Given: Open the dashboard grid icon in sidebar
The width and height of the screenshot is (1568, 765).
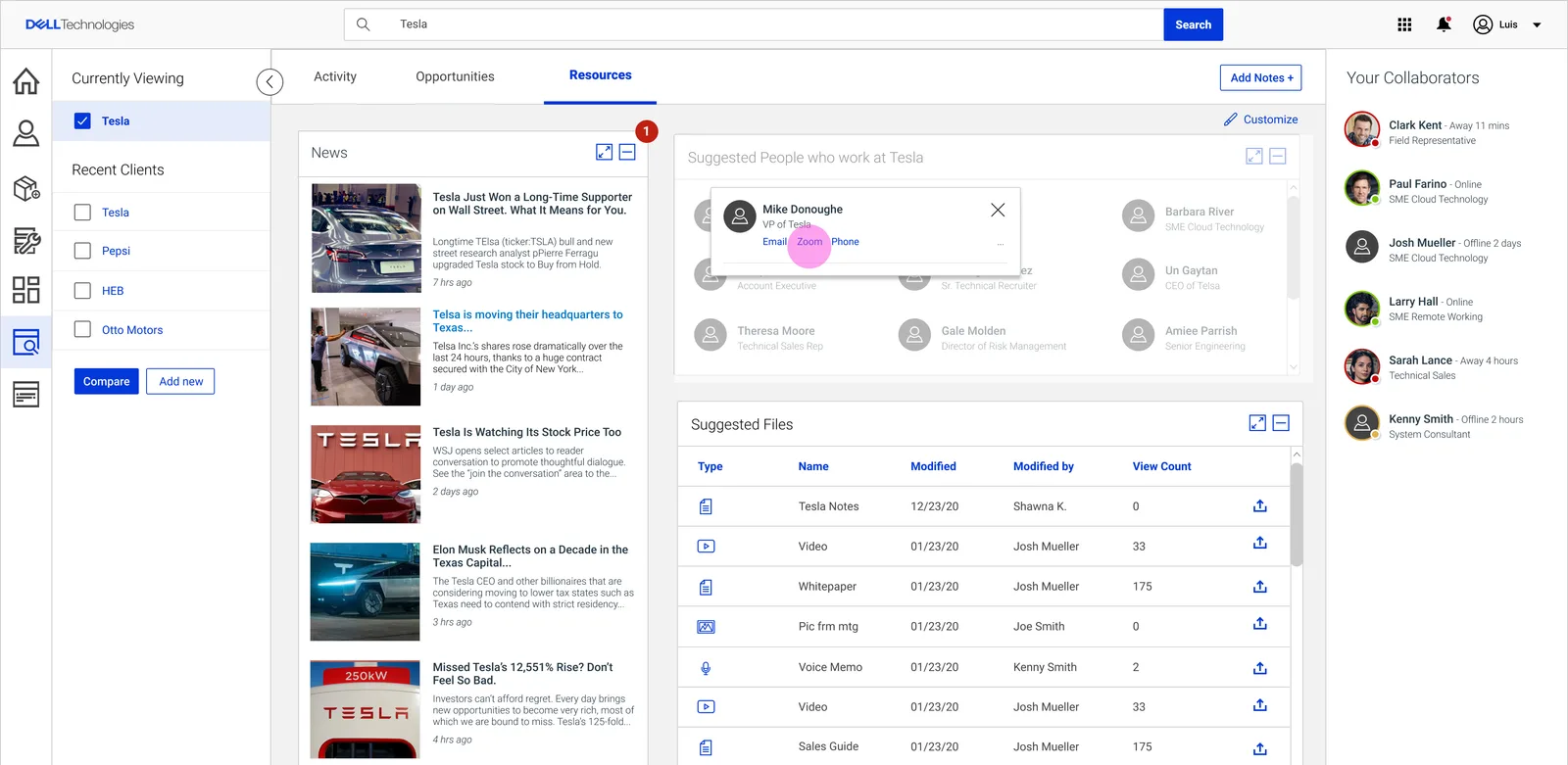Looking at the screenshot, I should pos(26,290).
